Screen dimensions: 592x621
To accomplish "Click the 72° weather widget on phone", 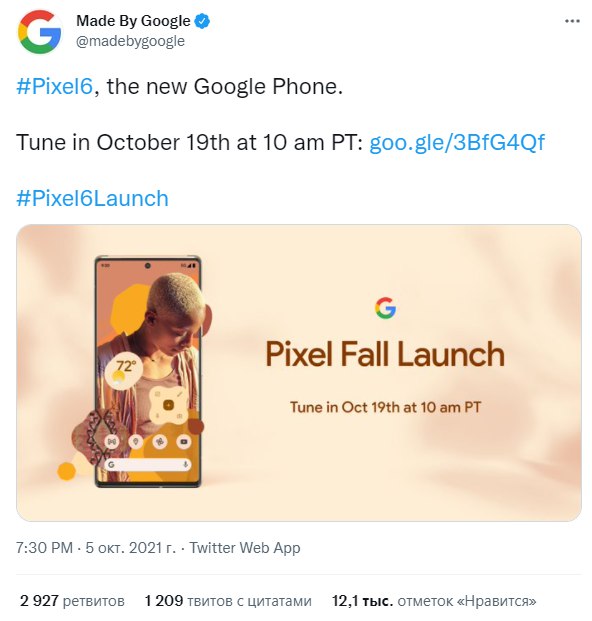I will (x=124, y=371).
